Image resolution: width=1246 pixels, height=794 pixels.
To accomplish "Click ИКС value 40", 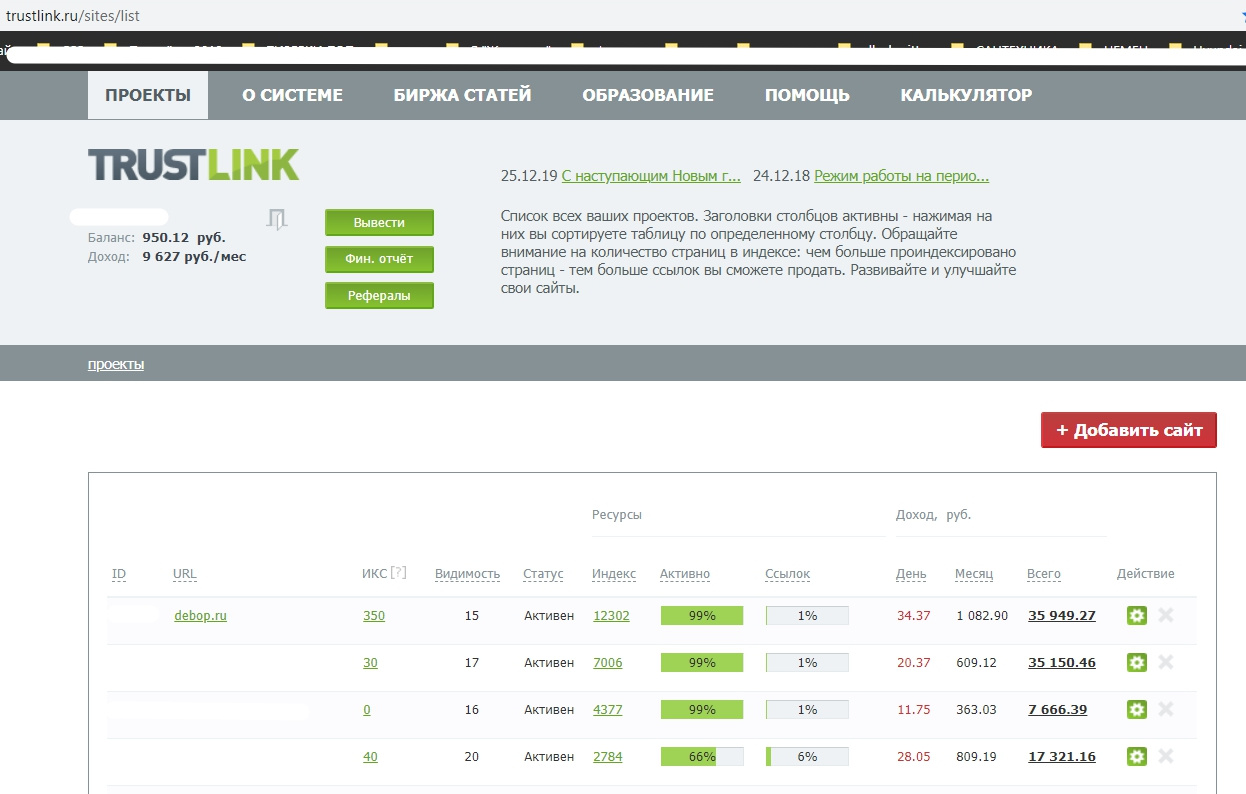I will pos(370,757).
